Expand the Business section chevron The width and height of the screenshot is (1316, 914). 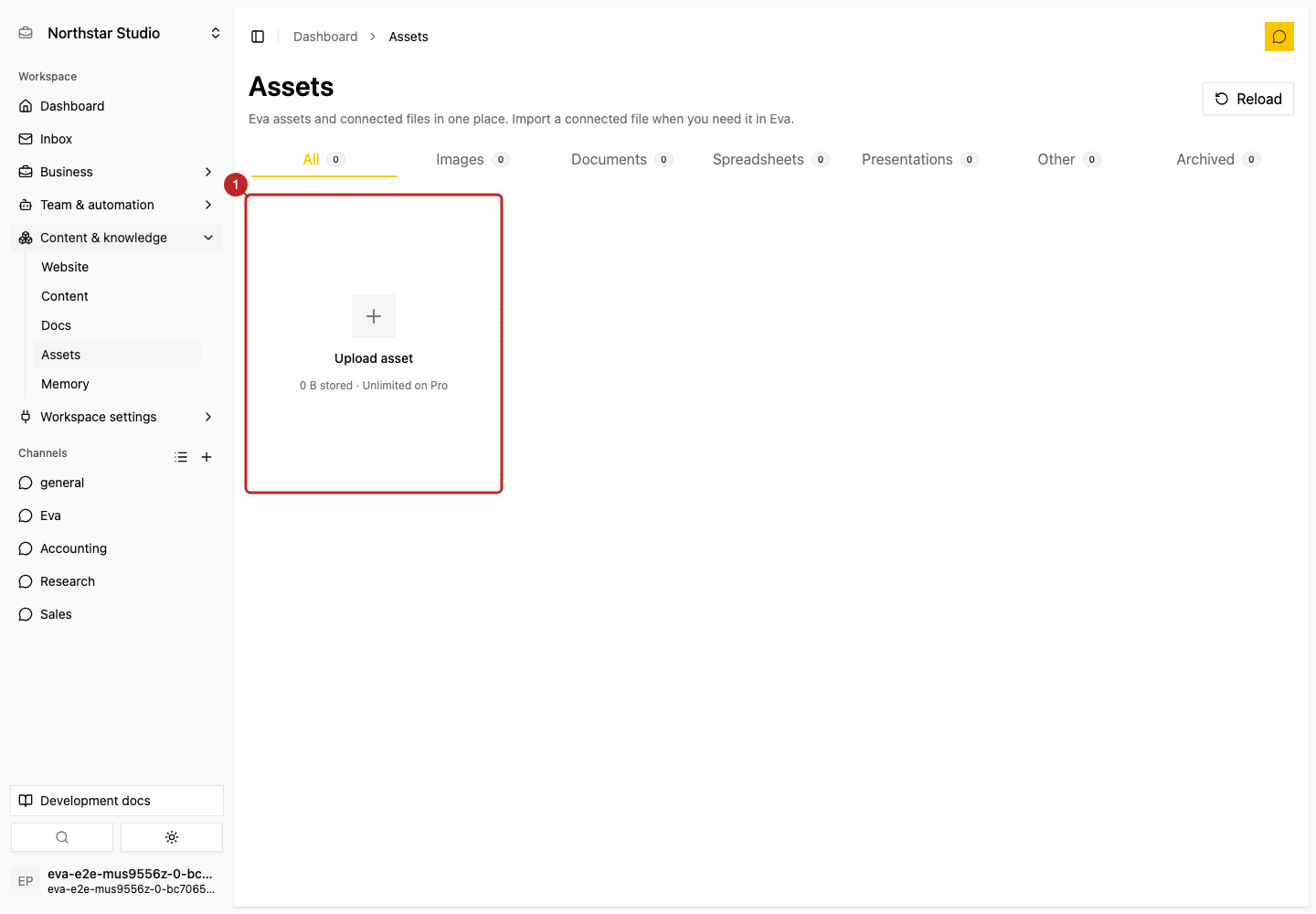pyautogui.click(x=208, y=172)
